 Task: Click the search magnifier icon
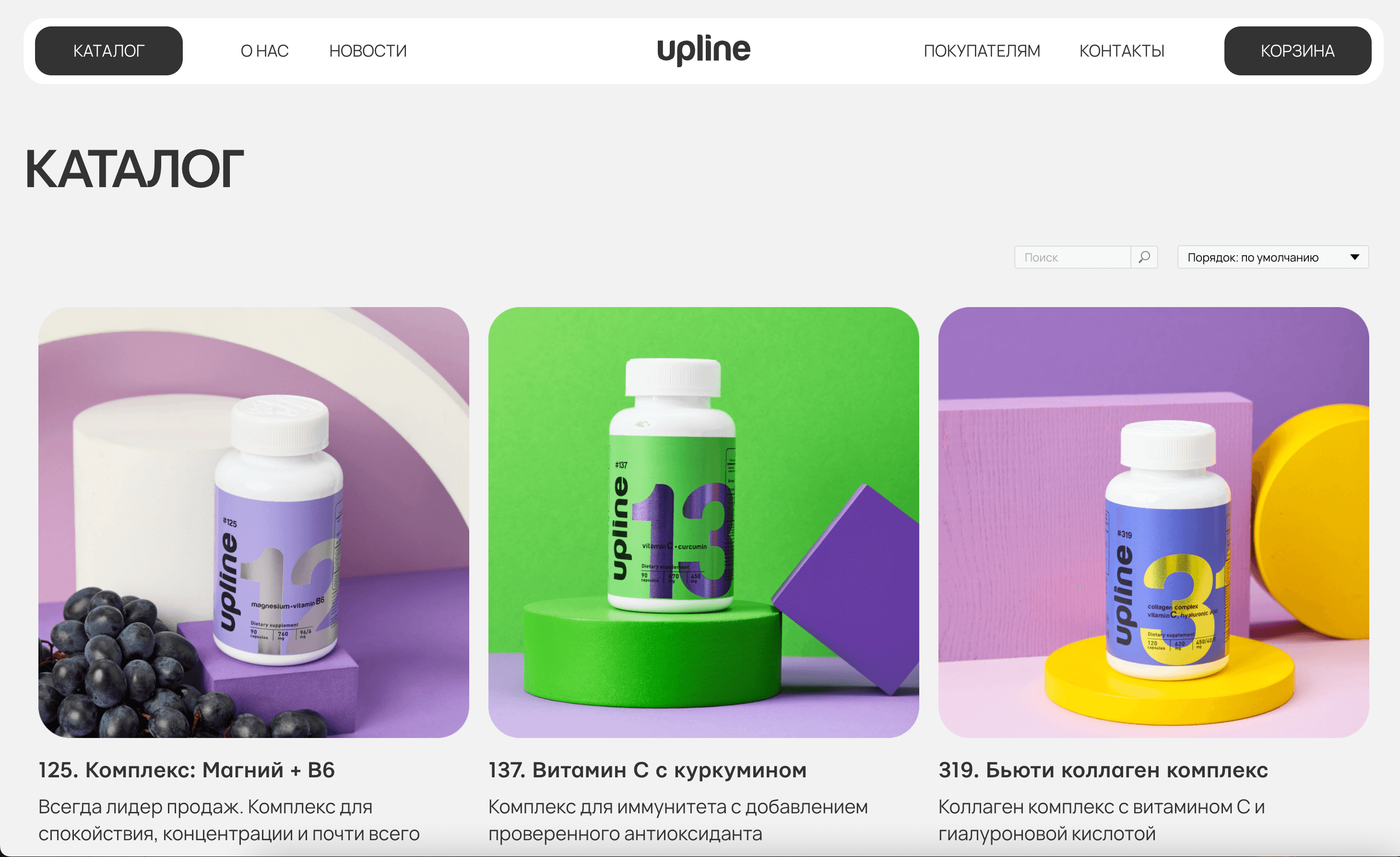1144,257
